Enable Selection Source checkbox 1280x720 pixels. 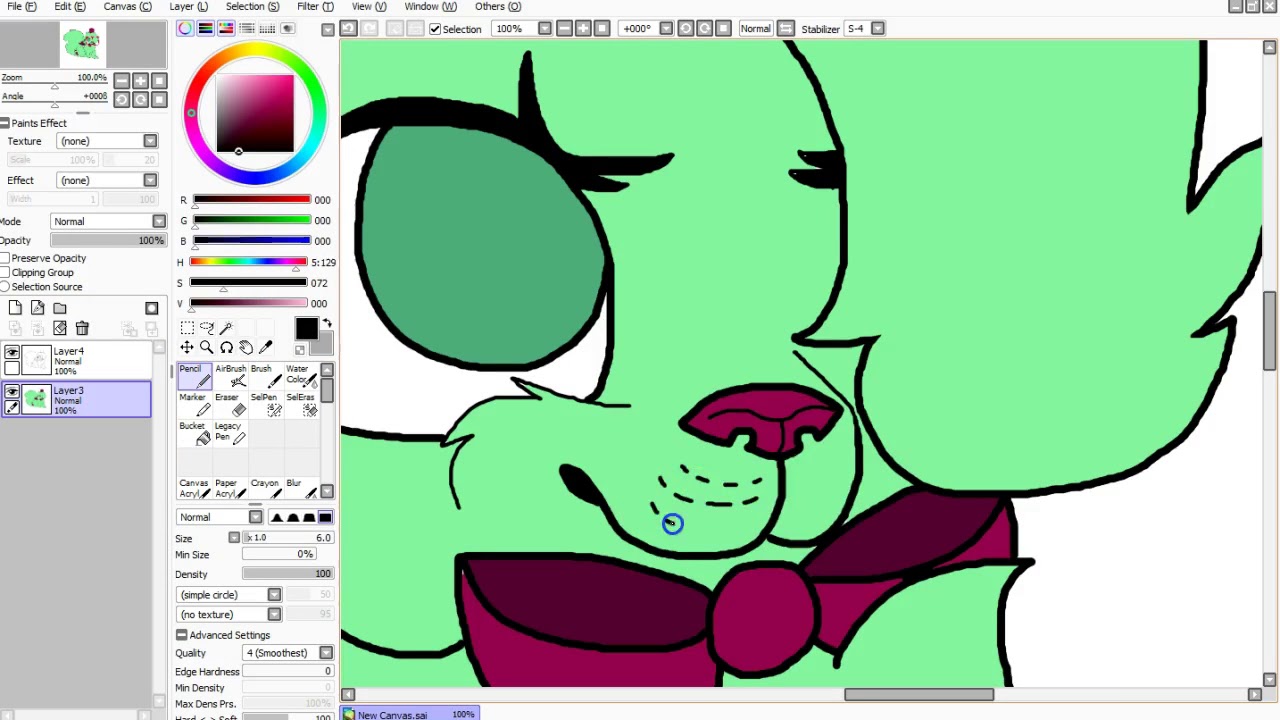click(5, 287)
